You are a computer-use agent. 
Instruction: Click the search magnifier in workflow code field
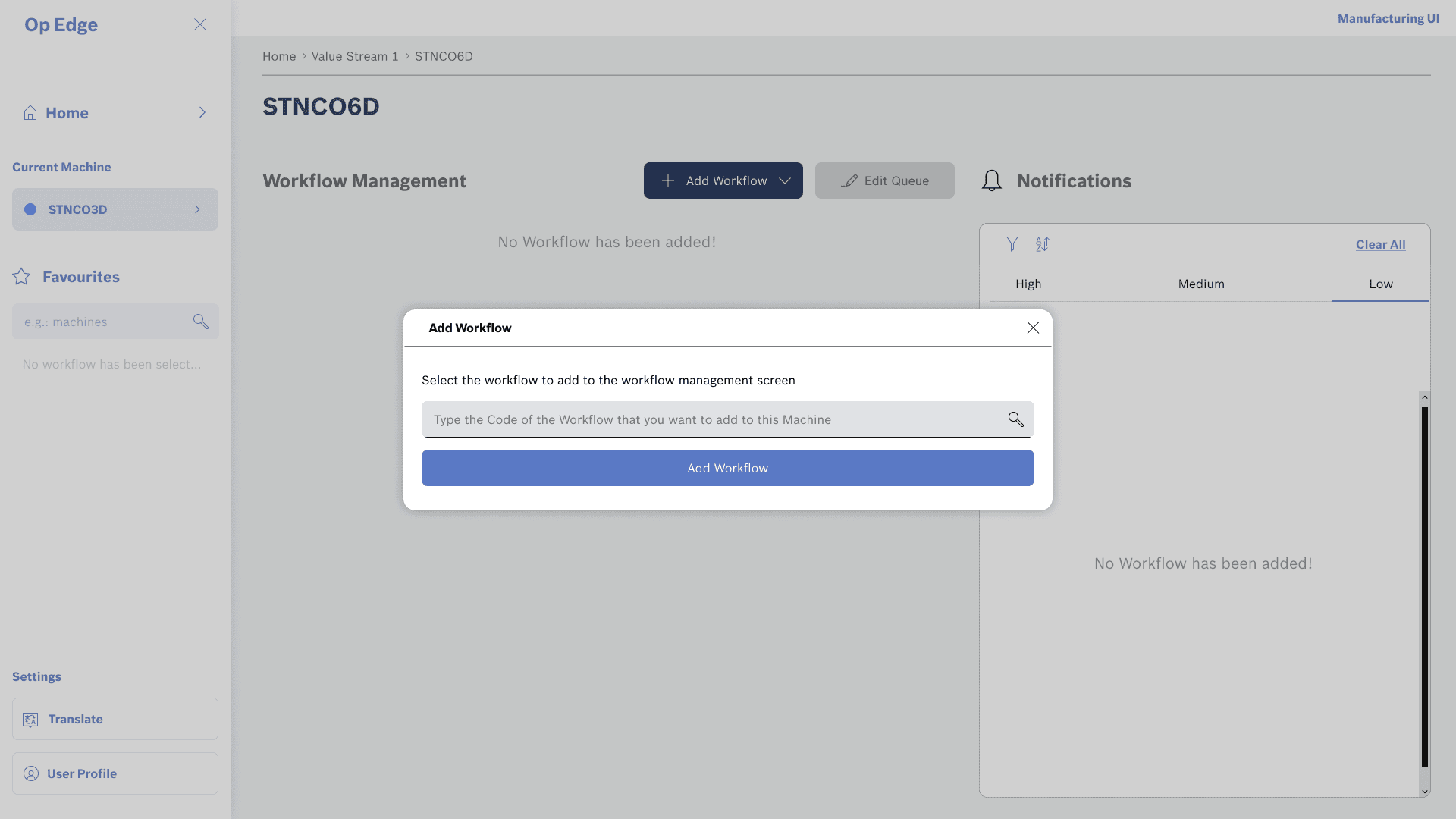[x=1015, y=419]
